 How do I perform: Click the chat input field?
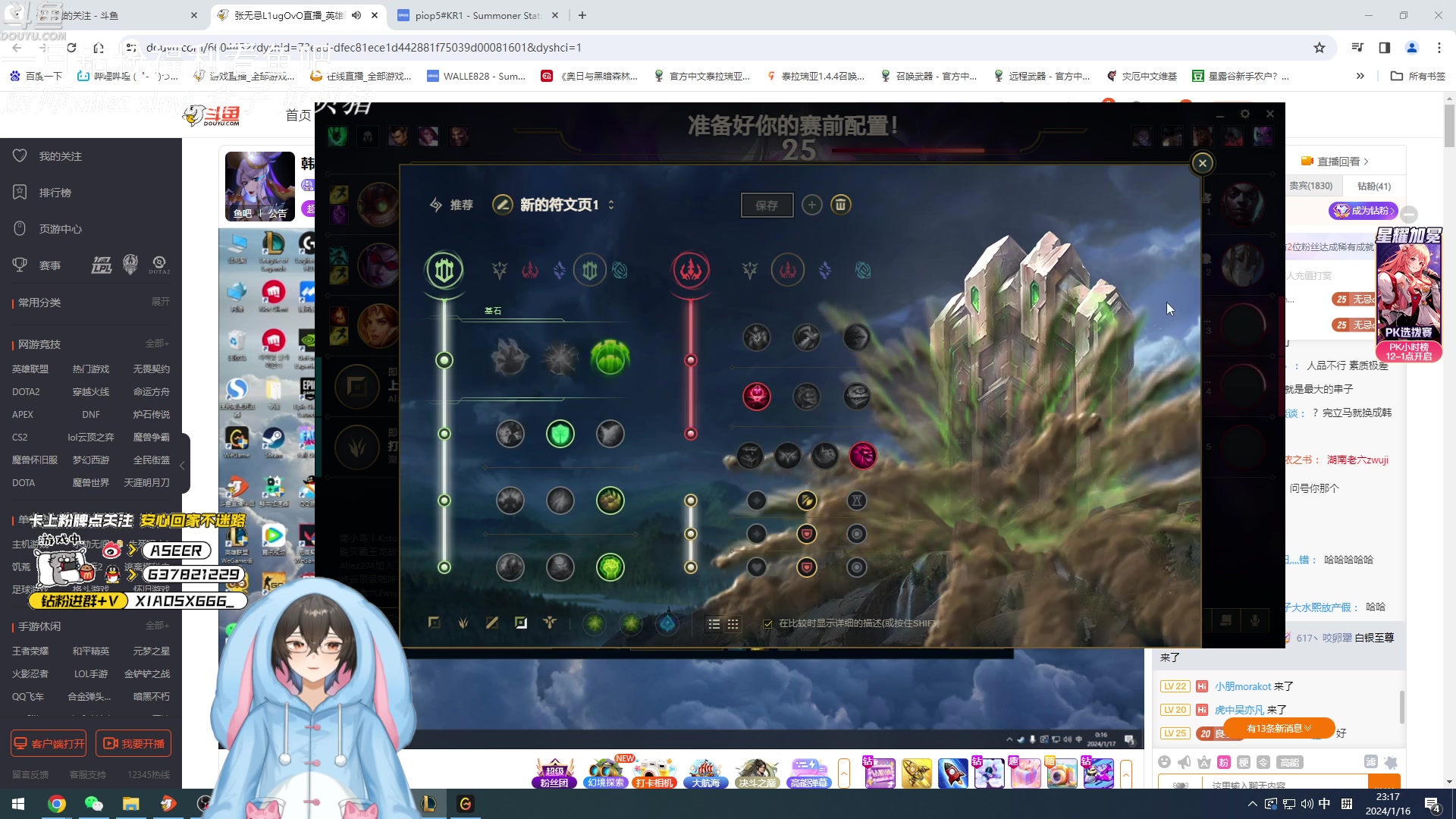point(1285,784)
